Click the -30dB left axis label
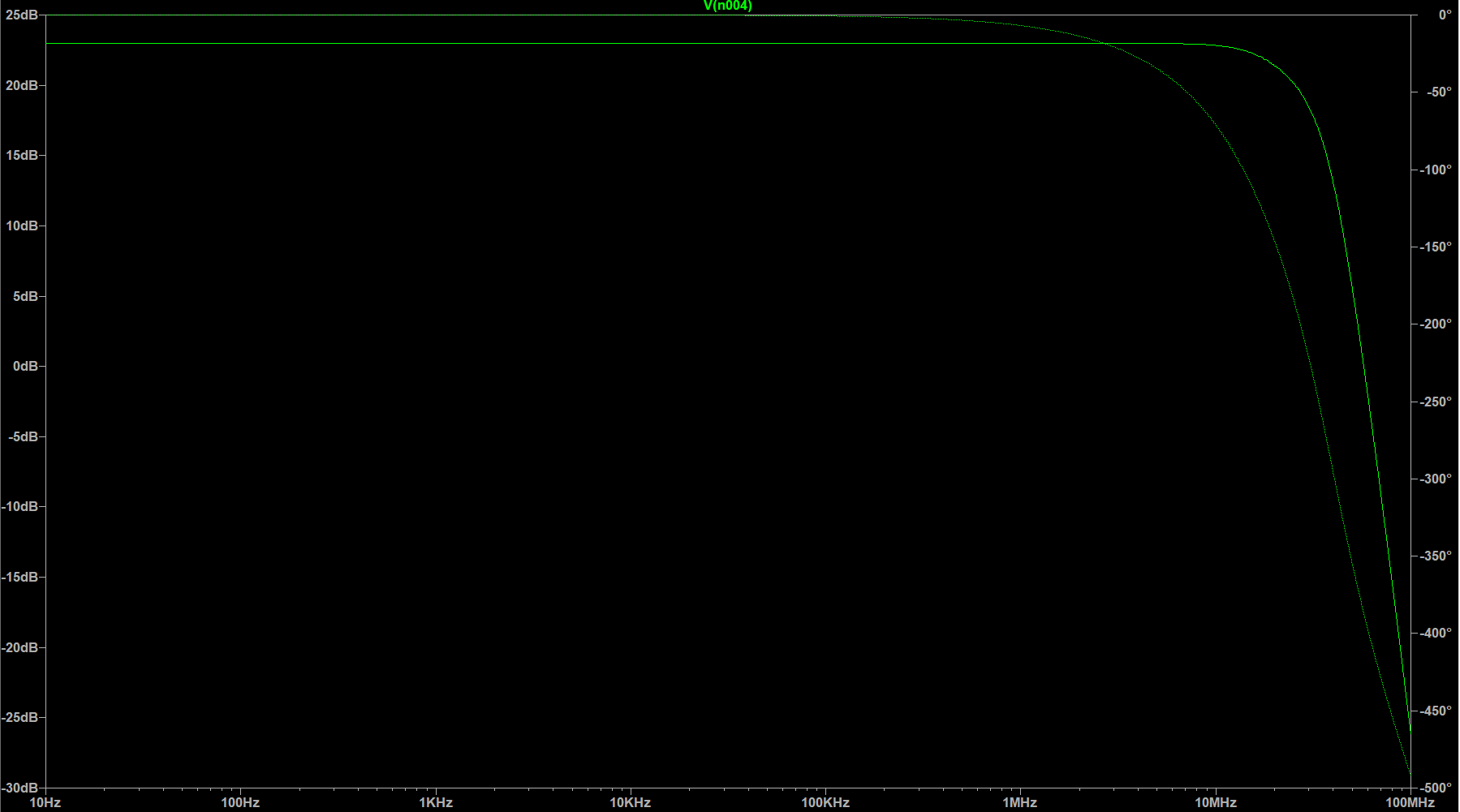This screenshot has width=1460, height=812. (x=19, y=788)
